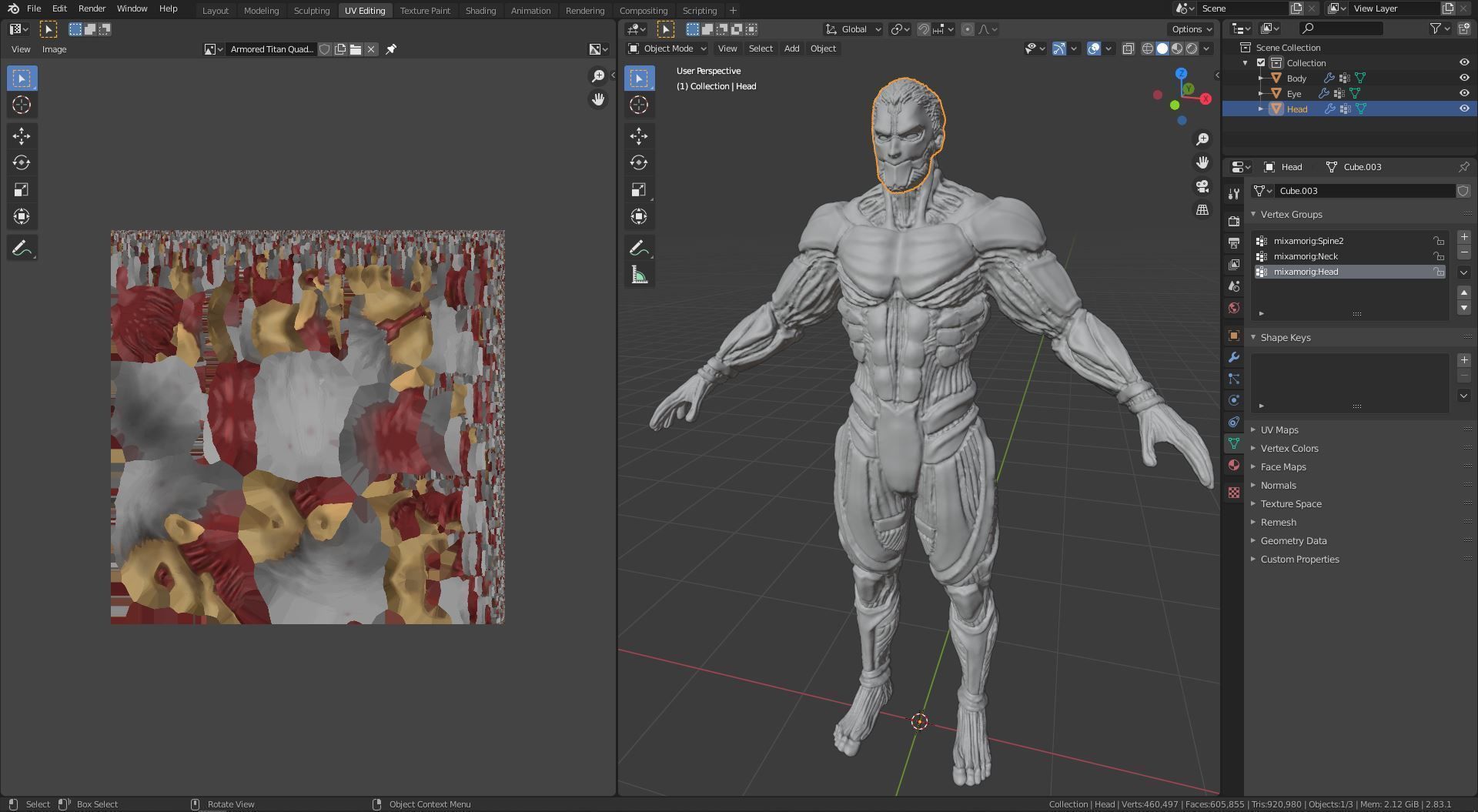Click the 3D viewport zoom magnifier icon
This screenshot has height=812, width=1478.
click(1202, 139)
